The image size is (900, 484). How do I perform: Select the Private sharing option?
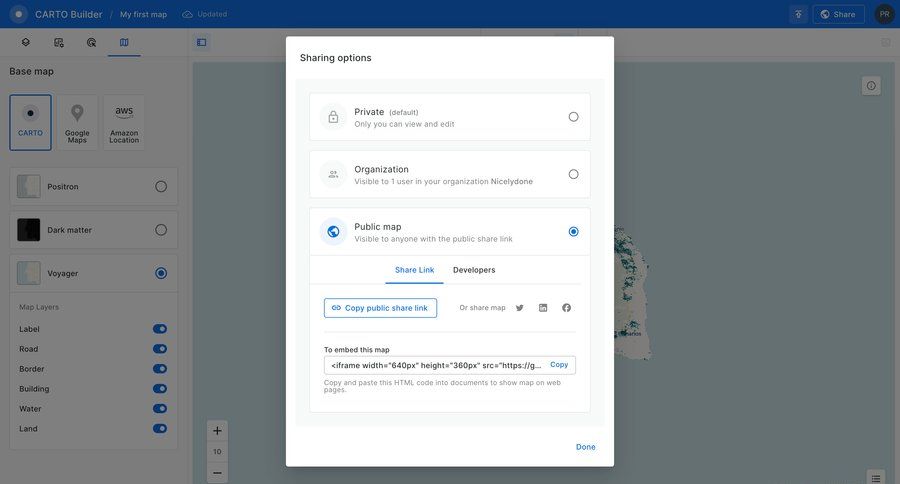coord(449,117)
